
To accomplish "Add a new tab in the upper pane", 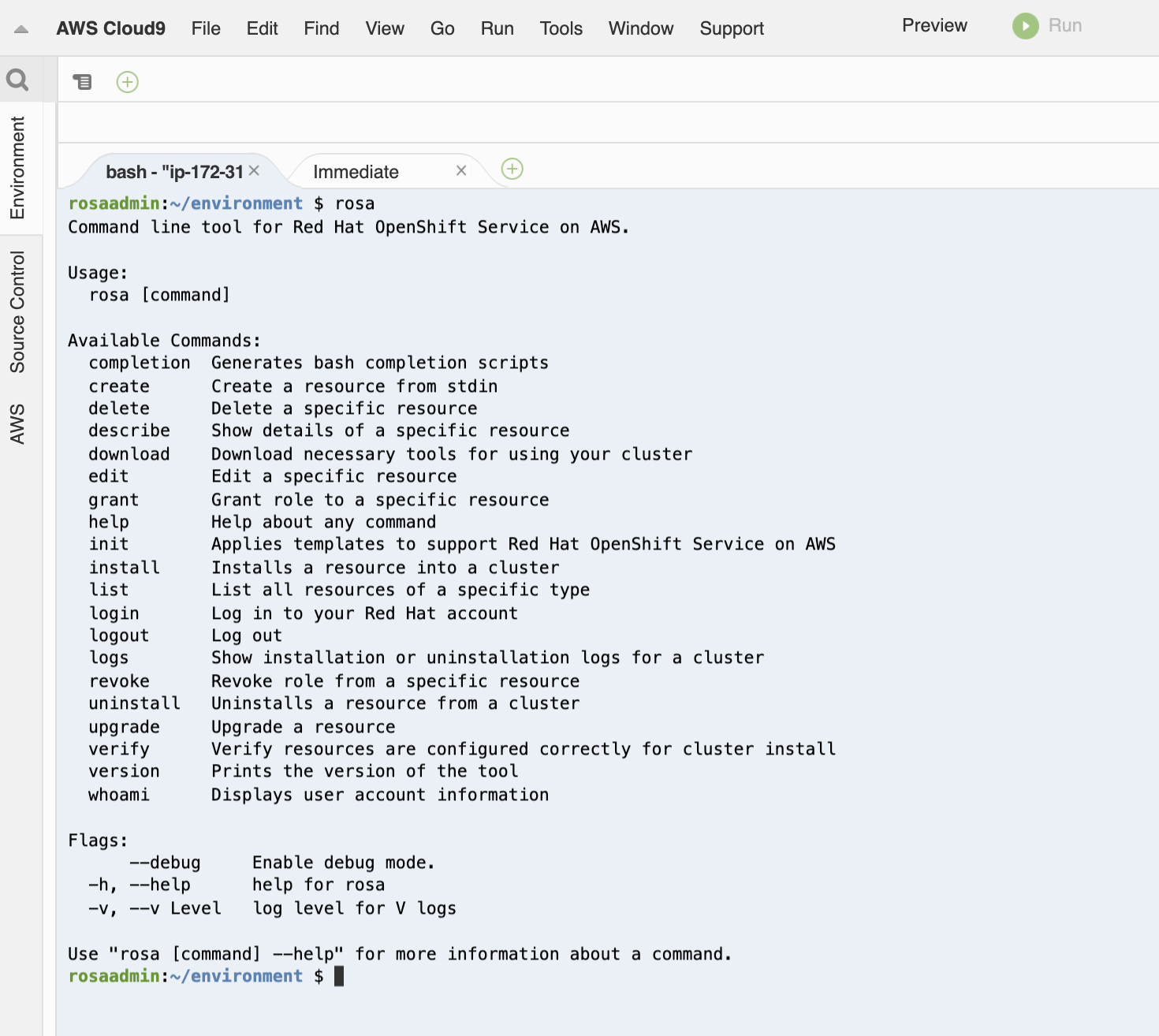I will pos(128,82).
